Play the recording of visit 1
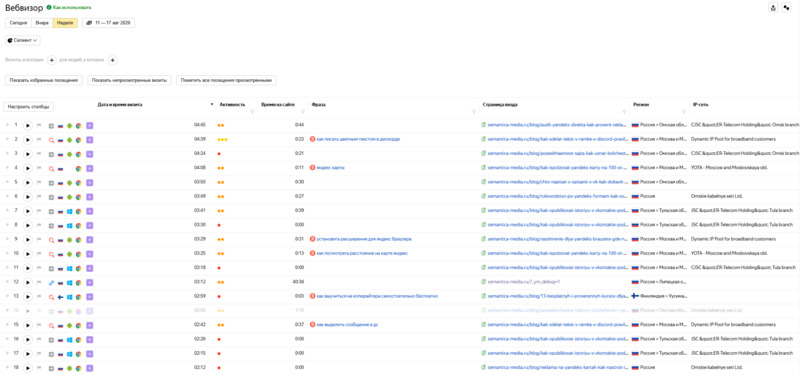800x375 pixels. coord(28,125)
